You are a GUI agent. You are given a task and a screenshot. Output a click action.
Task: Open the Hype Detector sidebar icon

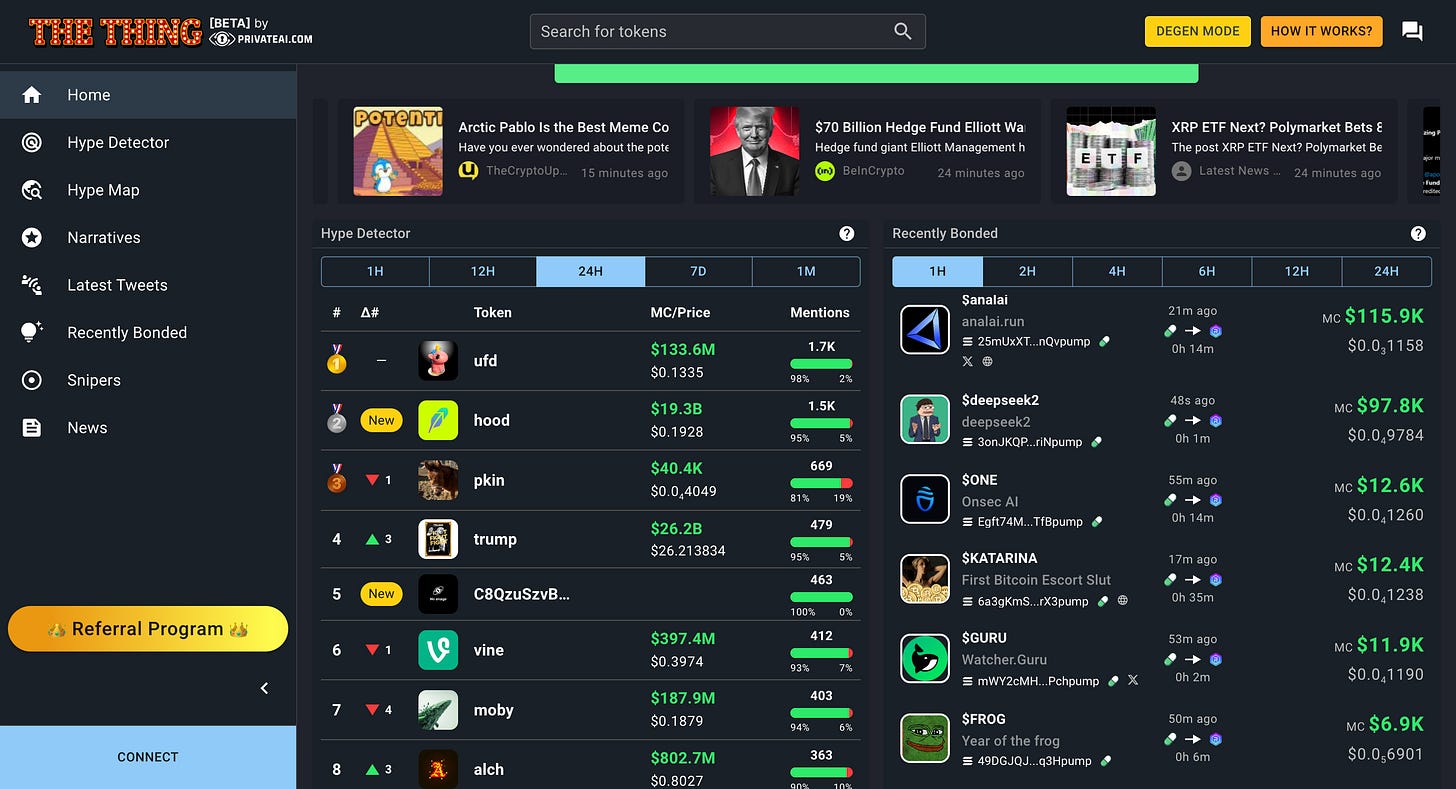32,143
